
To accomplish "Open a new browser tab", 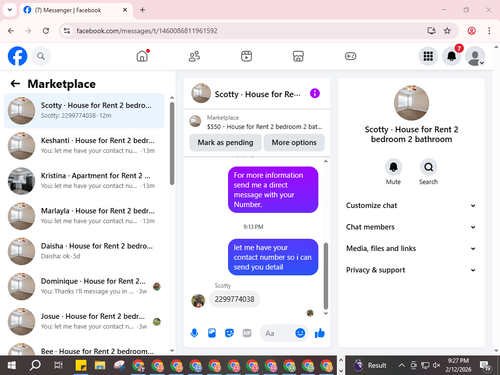I will tap(142, 10).
